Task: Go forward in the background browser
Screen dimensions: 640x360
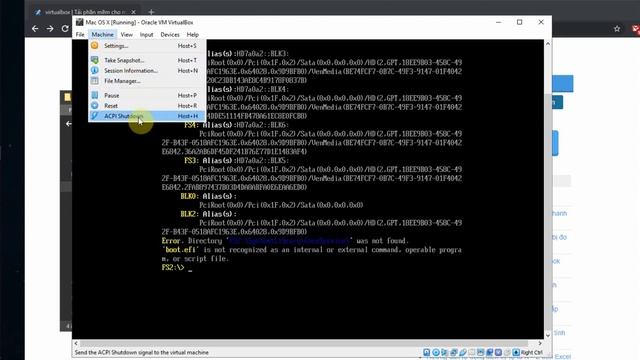Action: 50,29
